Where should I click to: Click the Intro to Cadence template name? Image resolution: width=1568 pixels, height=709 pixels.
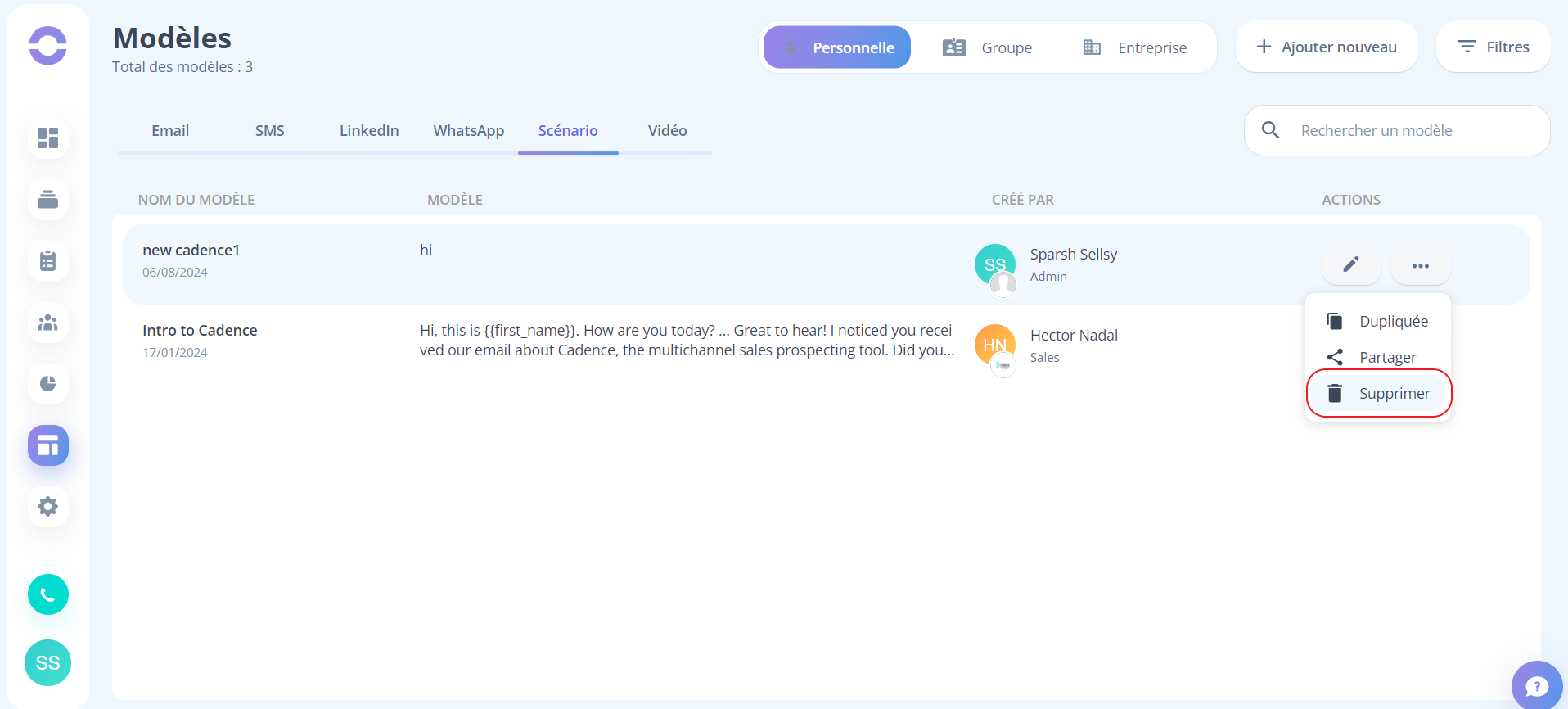pyautogui.click(x=200, y=331)
